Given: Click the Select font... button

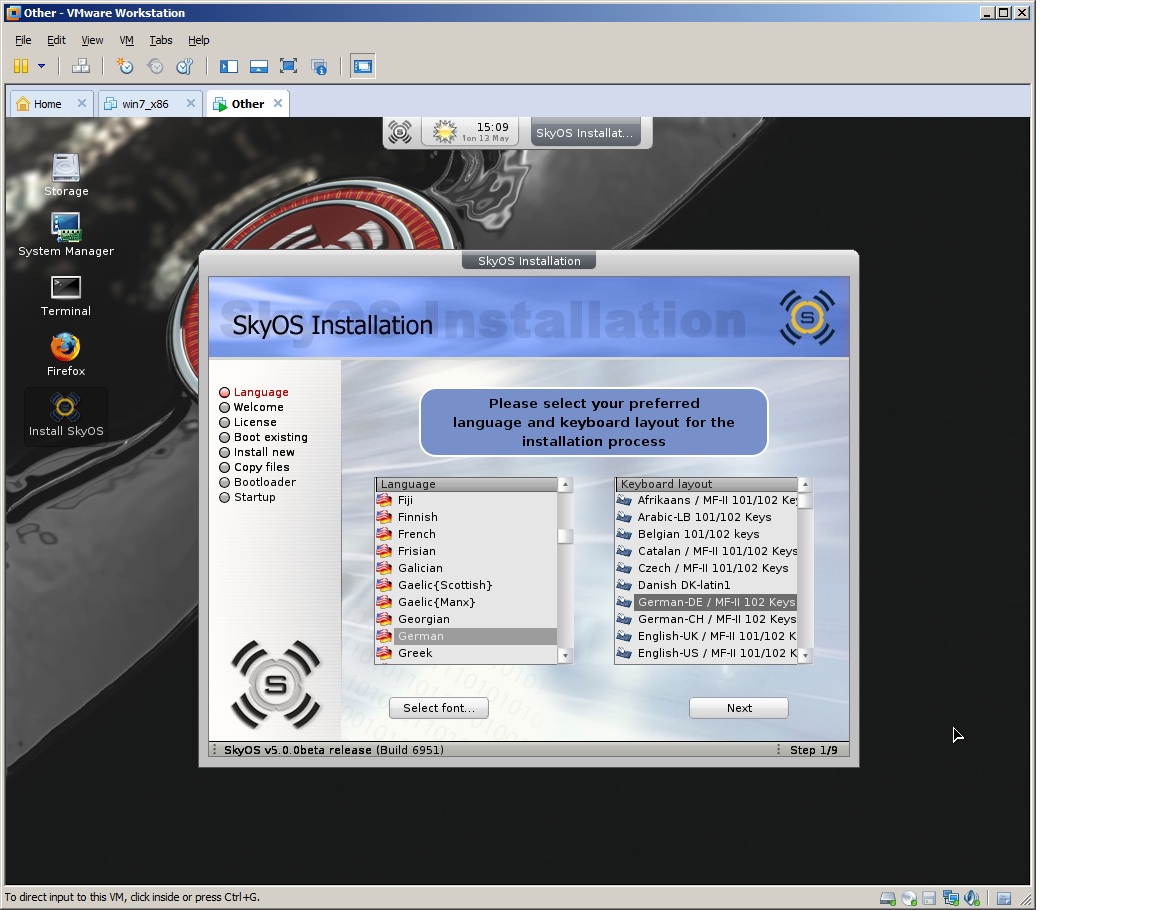Looking at the screenshot, I should point(438,708).
